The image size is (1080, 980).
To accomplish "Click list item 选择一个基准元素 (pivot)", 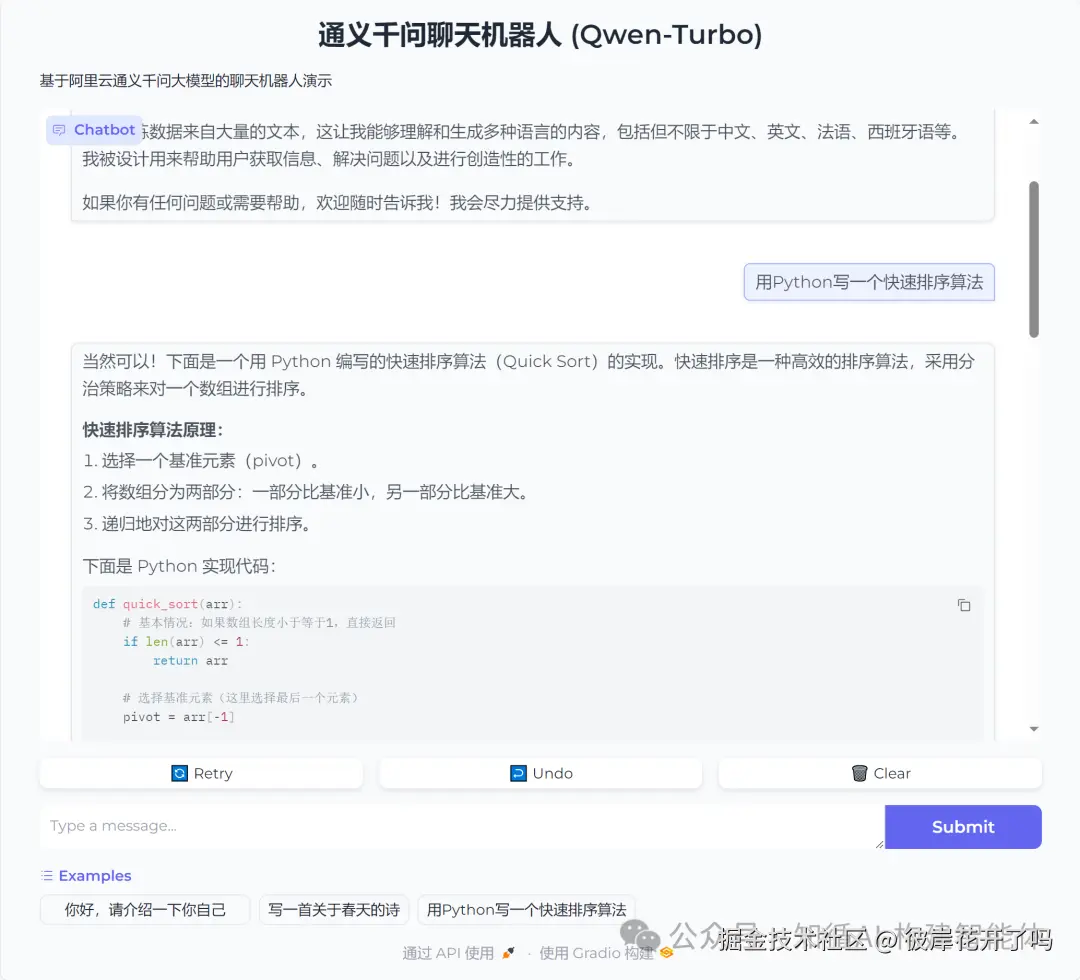I will [200, 461].
